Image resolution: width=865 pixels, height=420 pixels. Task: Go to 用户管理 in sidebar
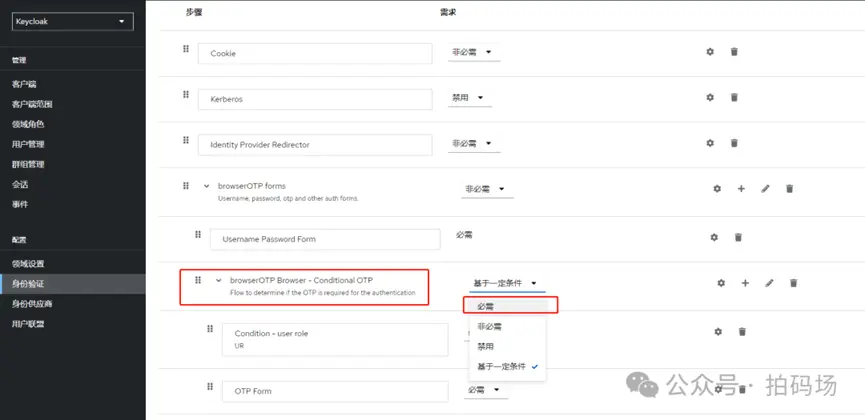[28, 144]
